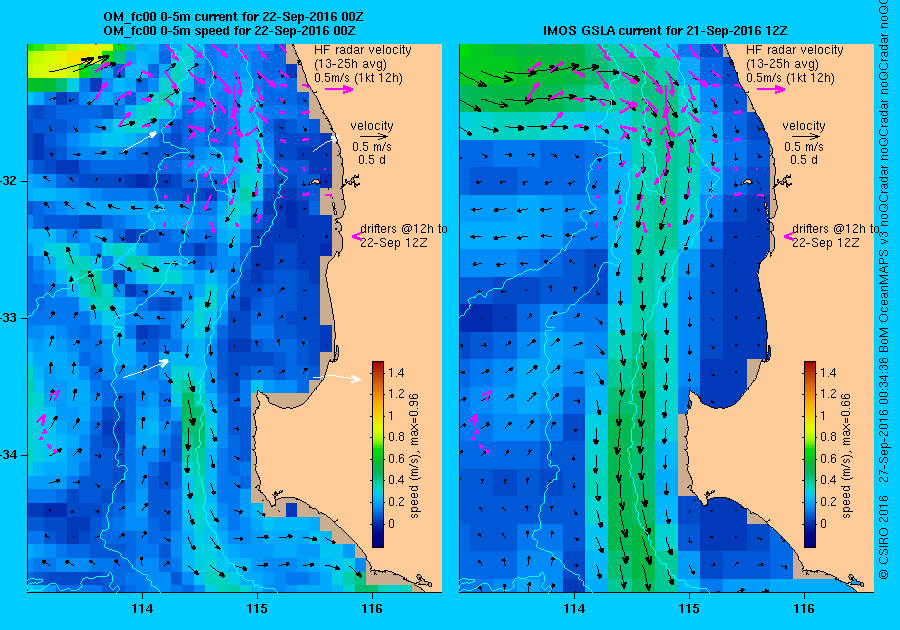Click the -32 latitude axis label

(x=9, y=181)
